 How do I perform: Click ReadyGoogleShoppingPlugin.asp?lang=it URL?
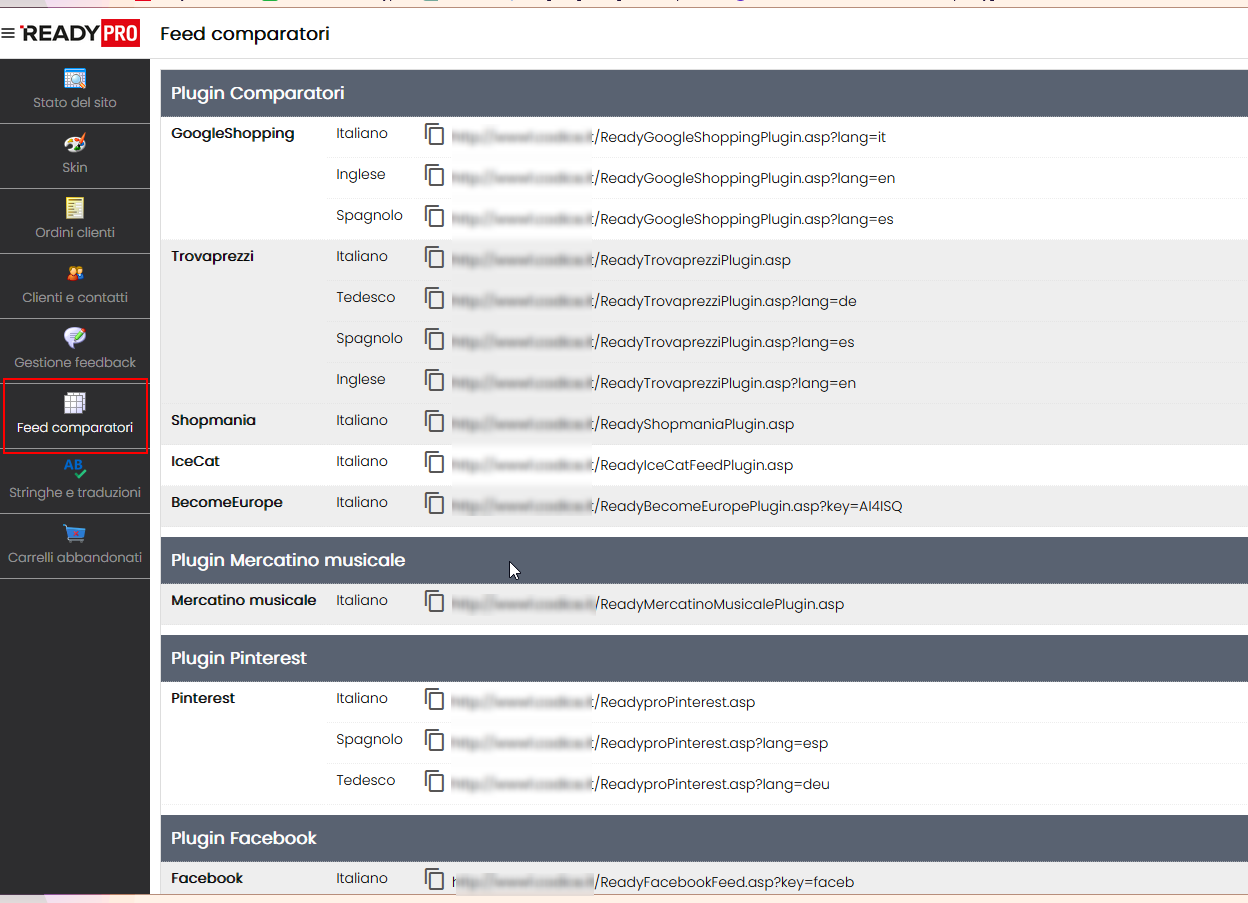(669, 138)
